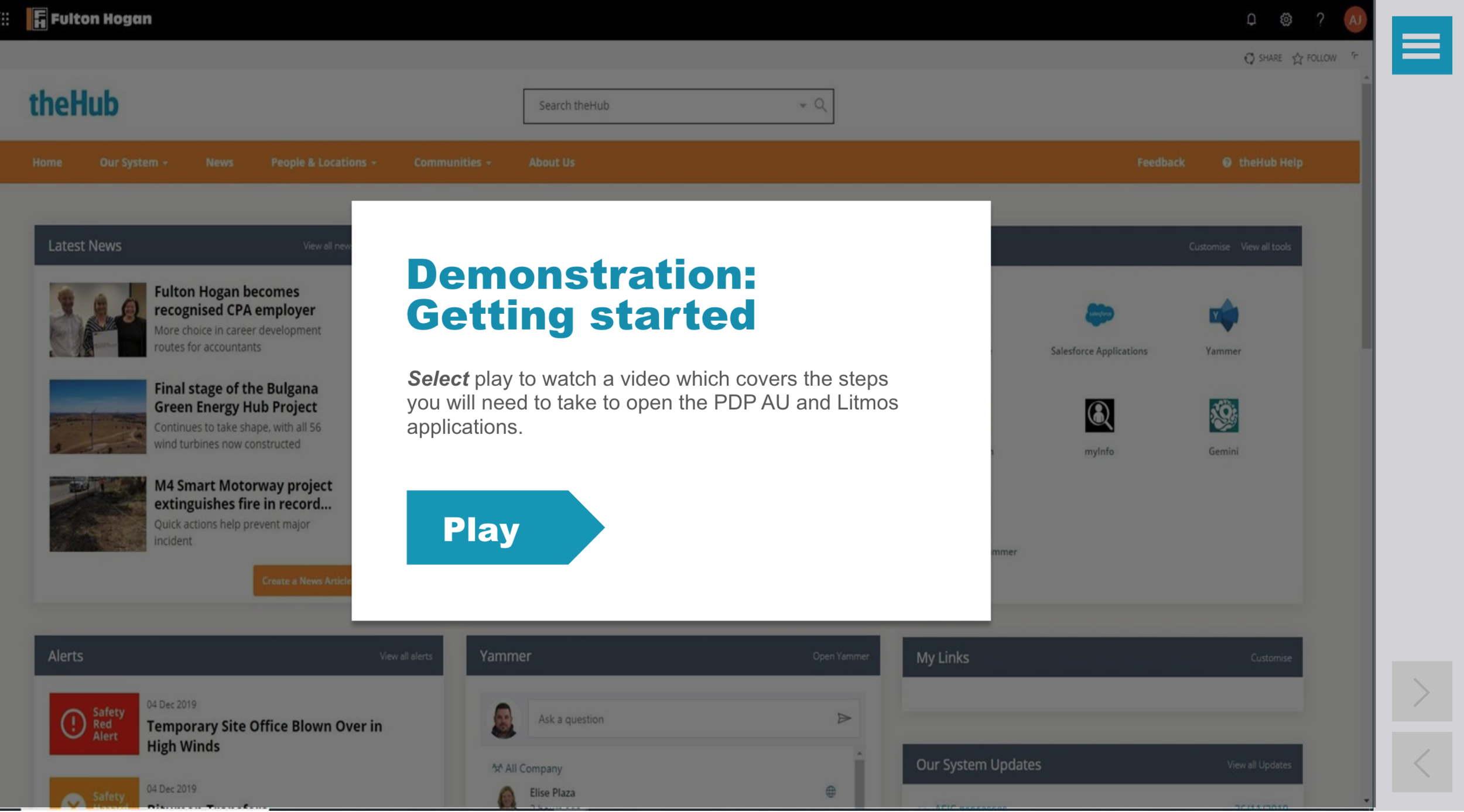
Task: Select the News menu item
Action: point(220,163)
